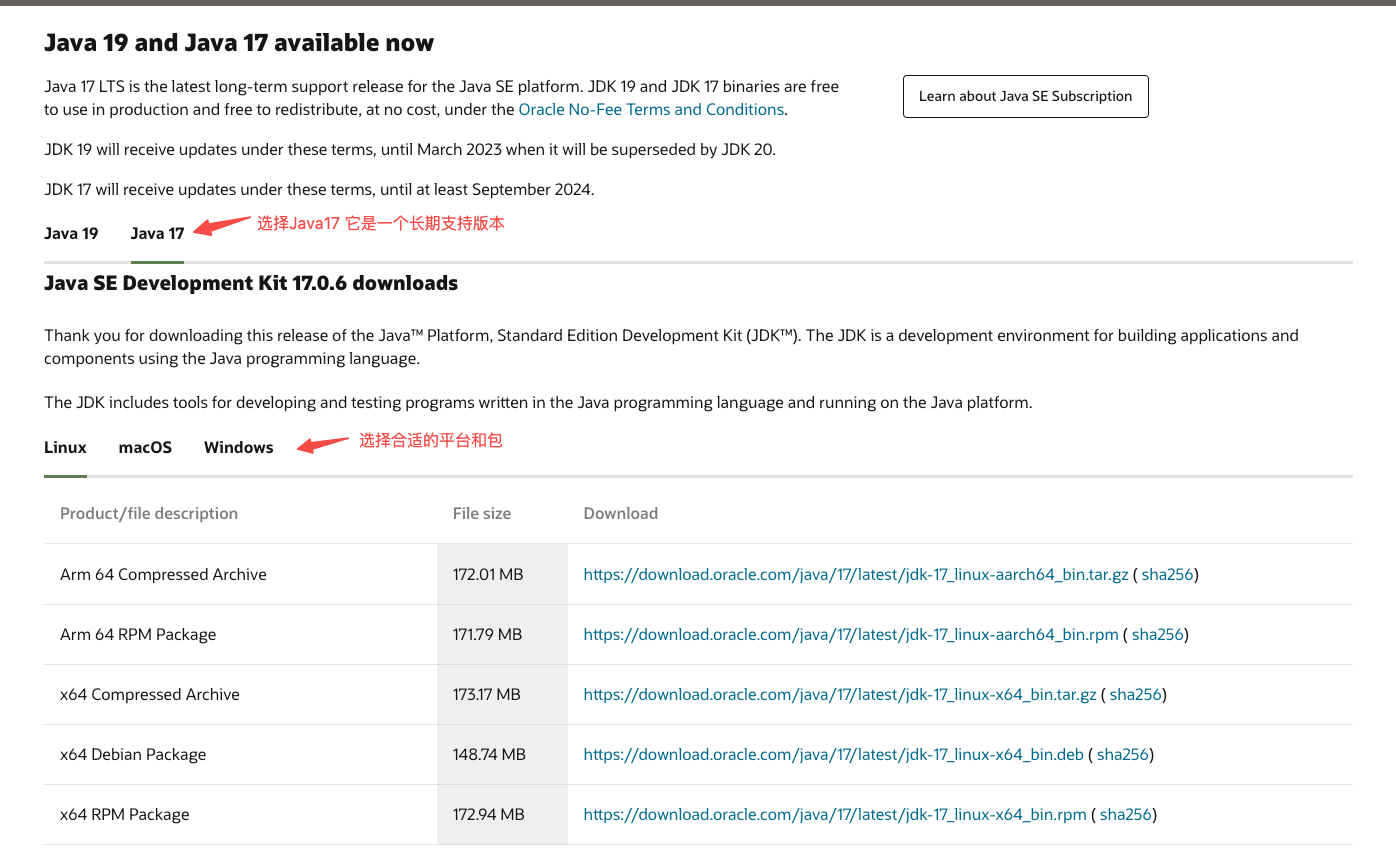
Task: Download jdk-17_linux-aarch64_bin.tar.gz link
Action: (856, 574)
